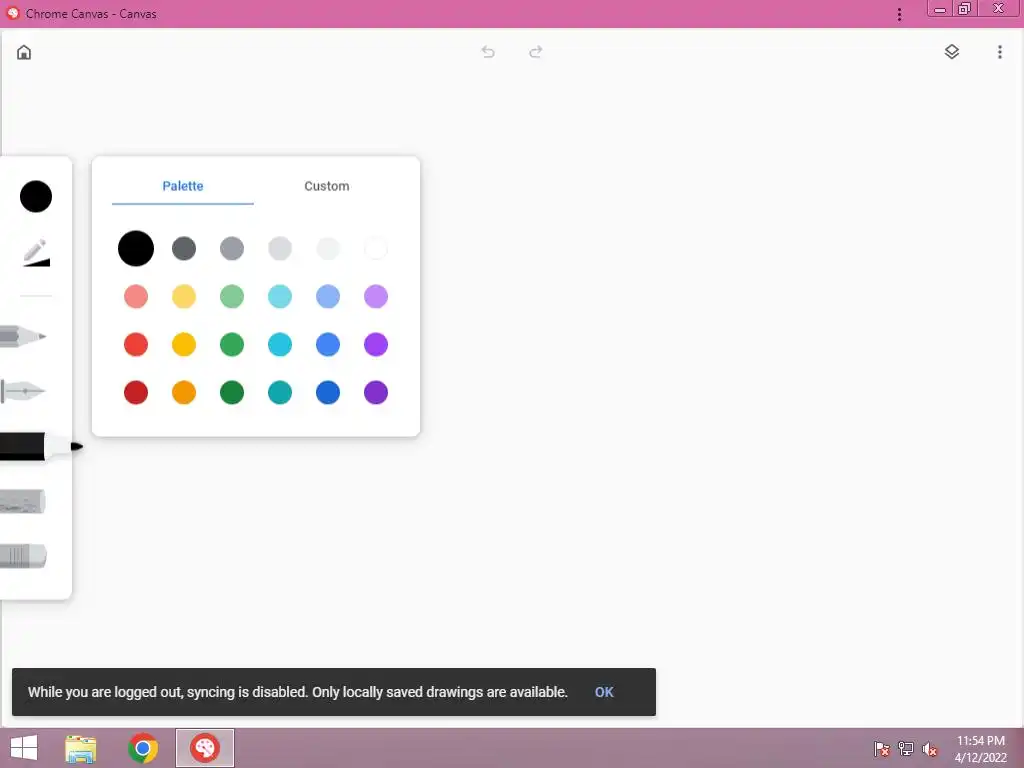Pick the dark gray color swatch
Image resolution: width=1024 pixels, height=768 pixels.
point(184,248)
